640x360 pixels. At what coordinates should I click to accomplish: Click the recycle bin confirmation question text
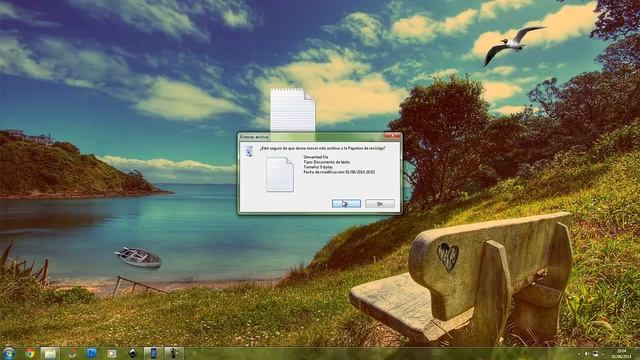[x=323, y=148]
